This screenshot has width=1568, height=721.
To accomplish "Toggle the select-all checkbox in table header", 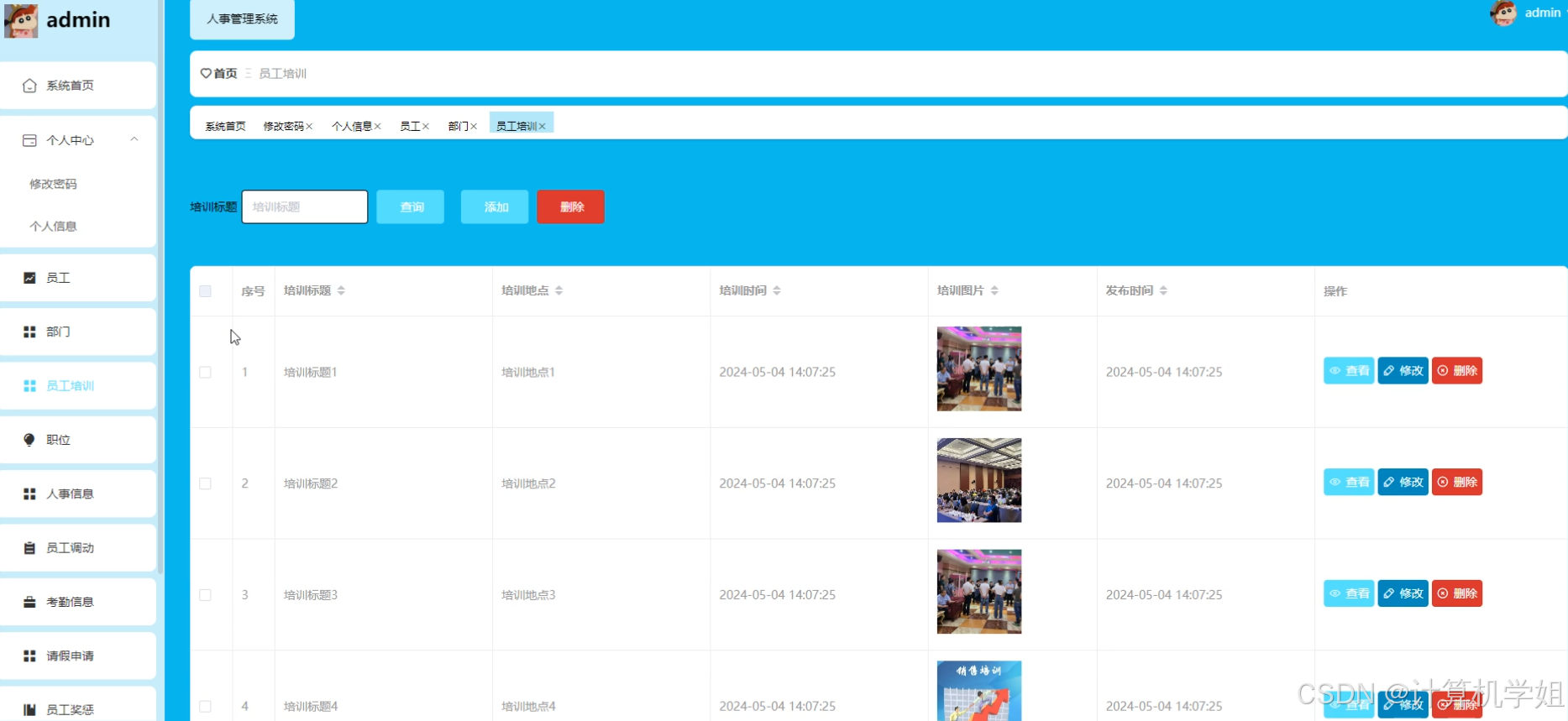I will [x=205, y=291].
